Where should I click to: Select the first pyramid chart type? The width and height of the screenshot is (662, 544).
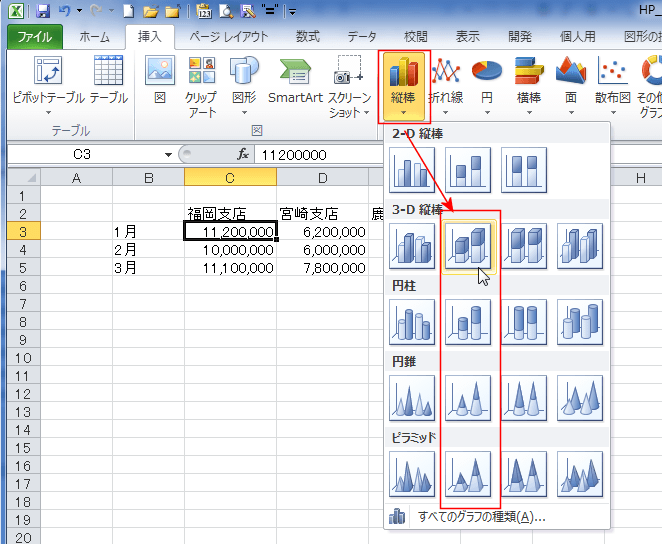click(x=412, y=473)
